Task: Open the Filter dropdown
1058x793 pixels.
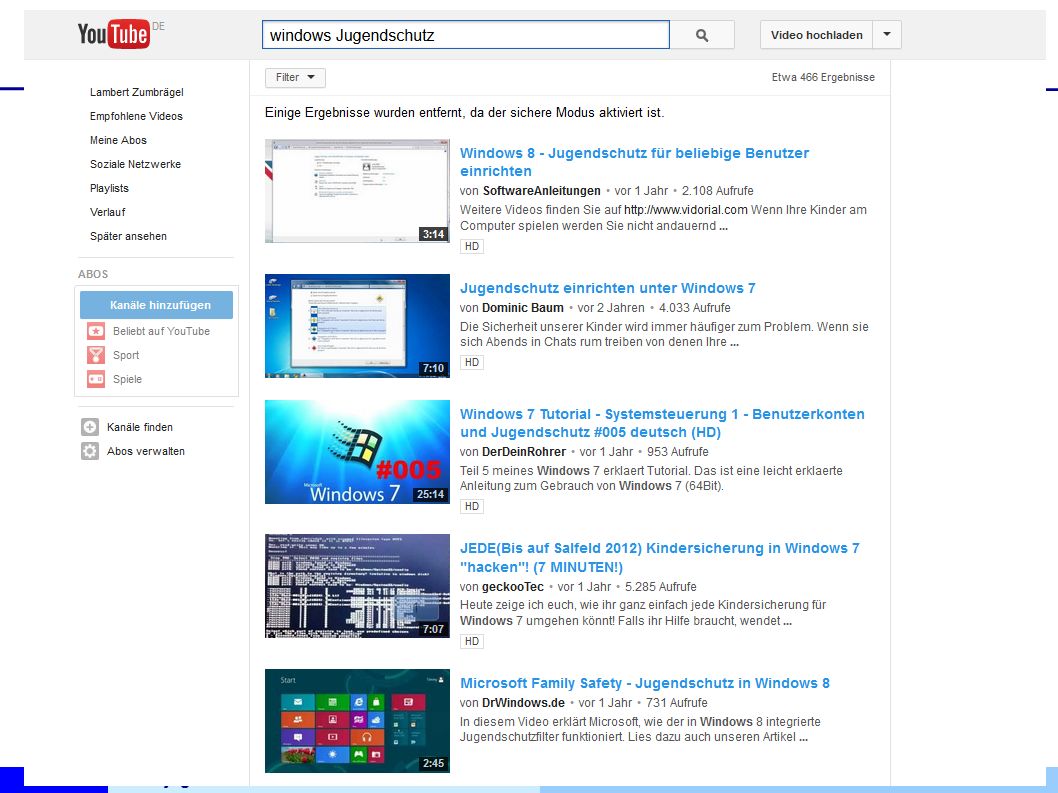Action: [x=295, y=78]
